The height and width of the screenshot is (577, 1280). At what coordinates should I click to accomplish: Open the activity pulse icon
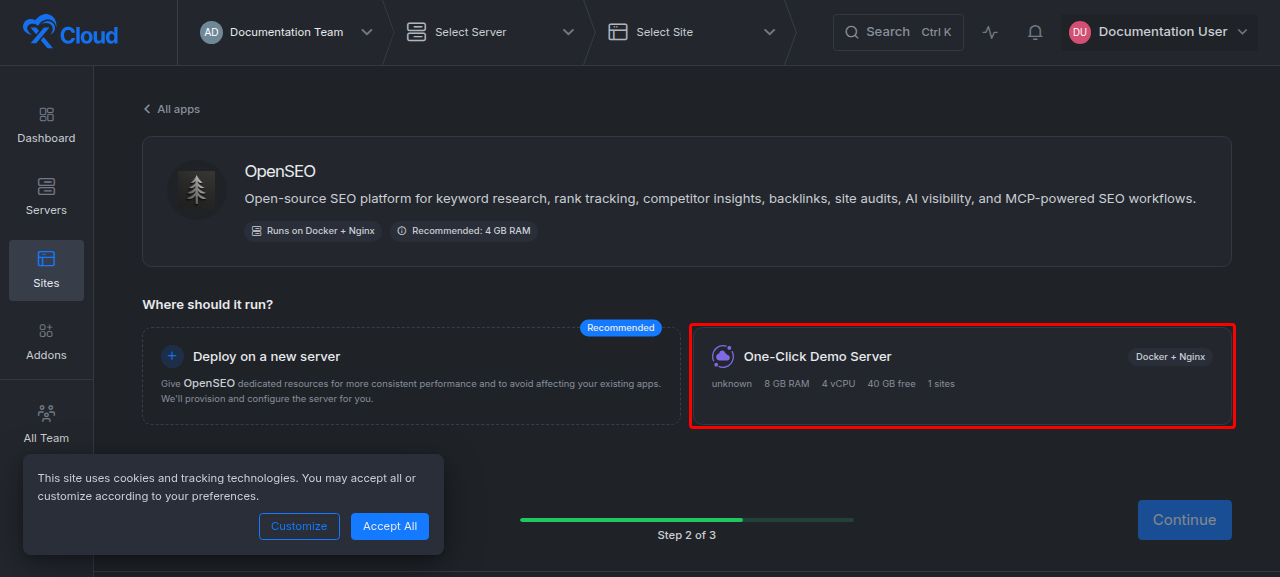tap(990, 32)
